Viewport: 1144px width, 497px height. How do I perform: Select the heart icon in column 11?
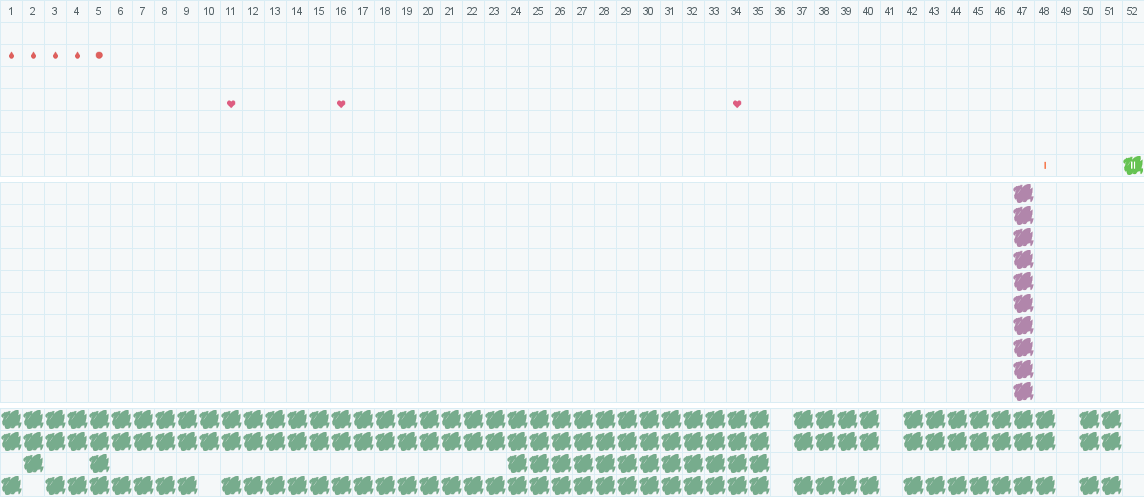click(231, 104)
